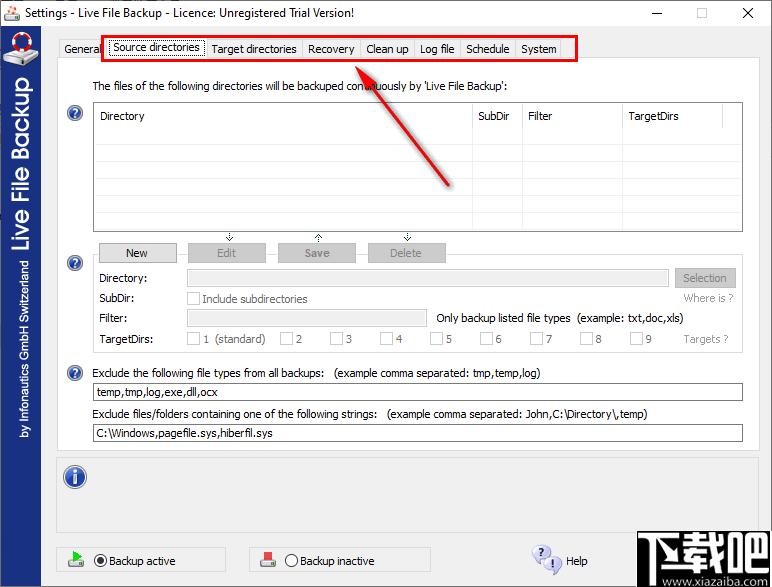Check TargetDirs checkbox 8
The width and height of the screenshot is (772, 587).
(586, 338)
